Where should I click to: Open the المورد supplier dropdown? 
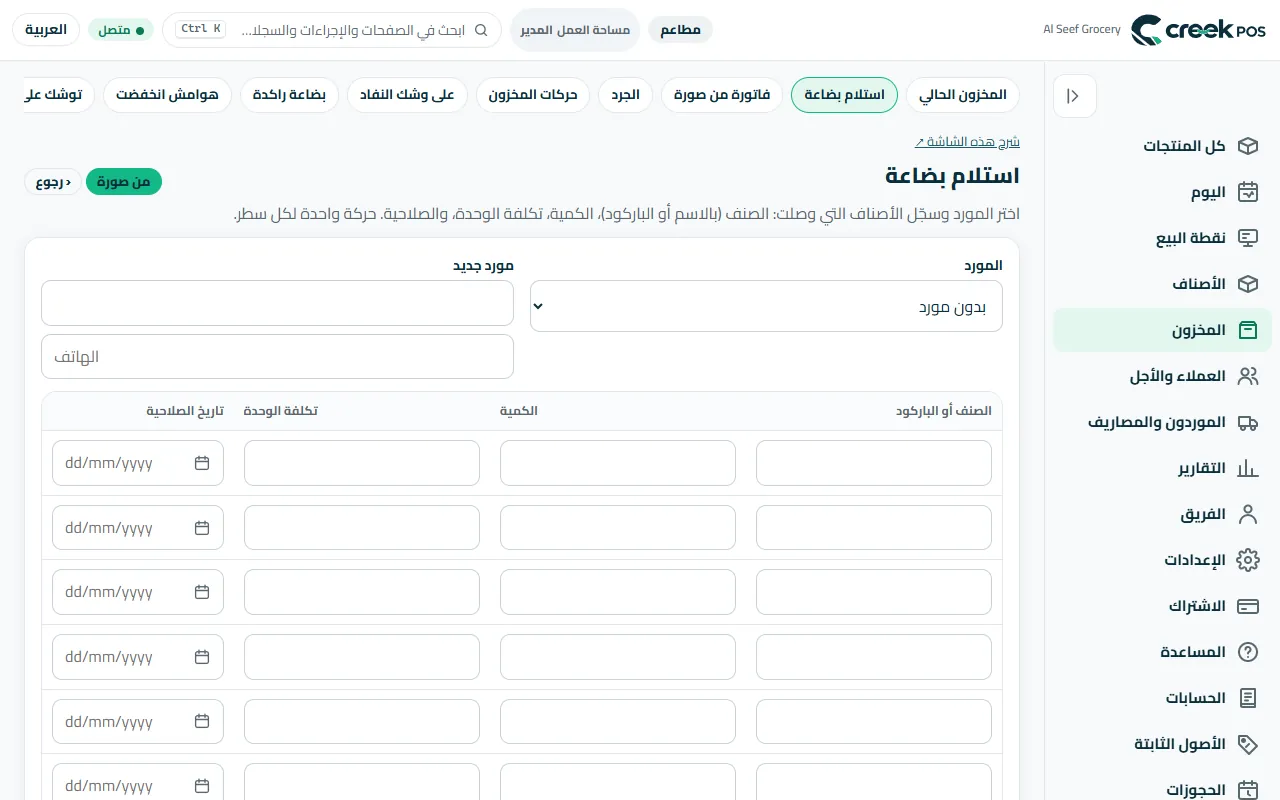click(766, 306)
